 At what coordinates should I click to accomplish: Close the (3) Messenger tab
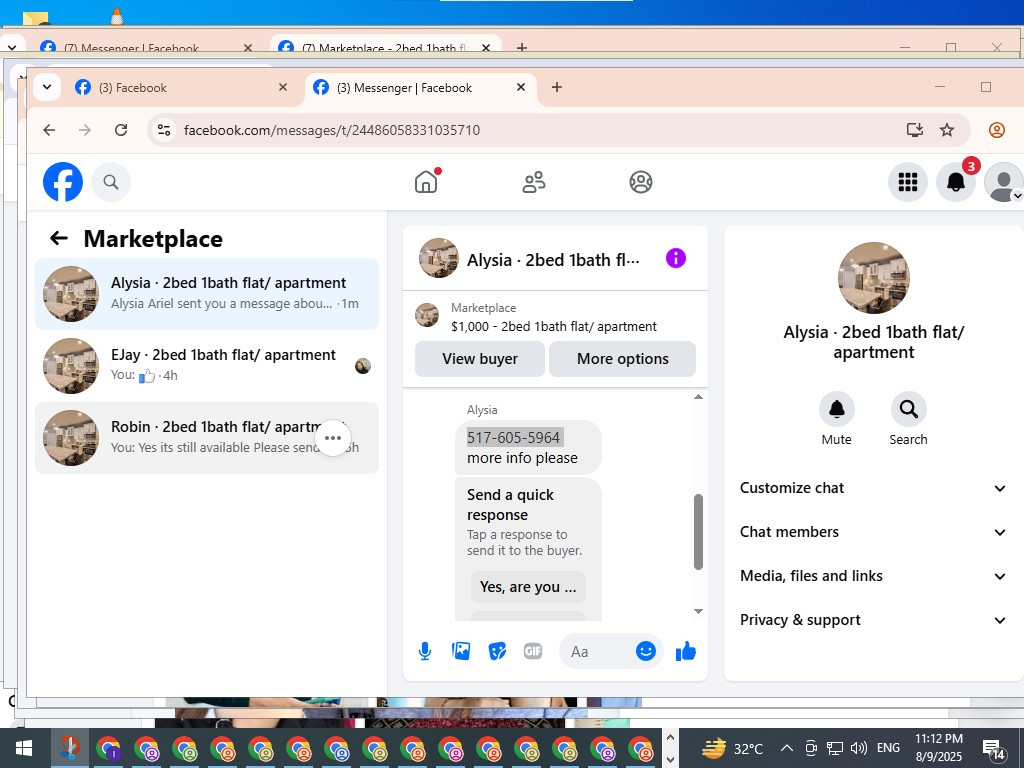[520, 87]
